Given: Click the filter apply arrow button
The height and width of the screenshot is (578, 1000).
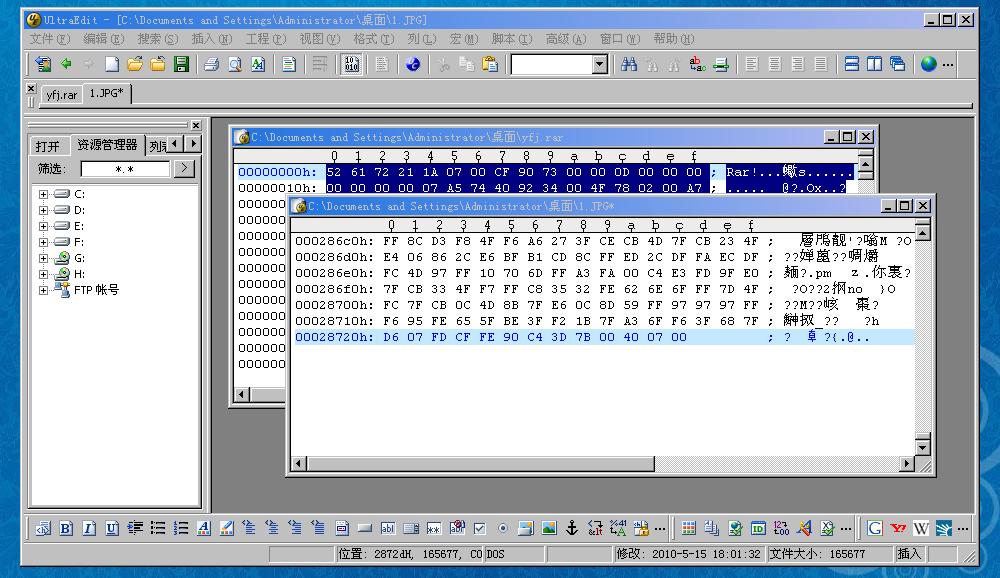Looking at the screenshot, I should (183, 169).
